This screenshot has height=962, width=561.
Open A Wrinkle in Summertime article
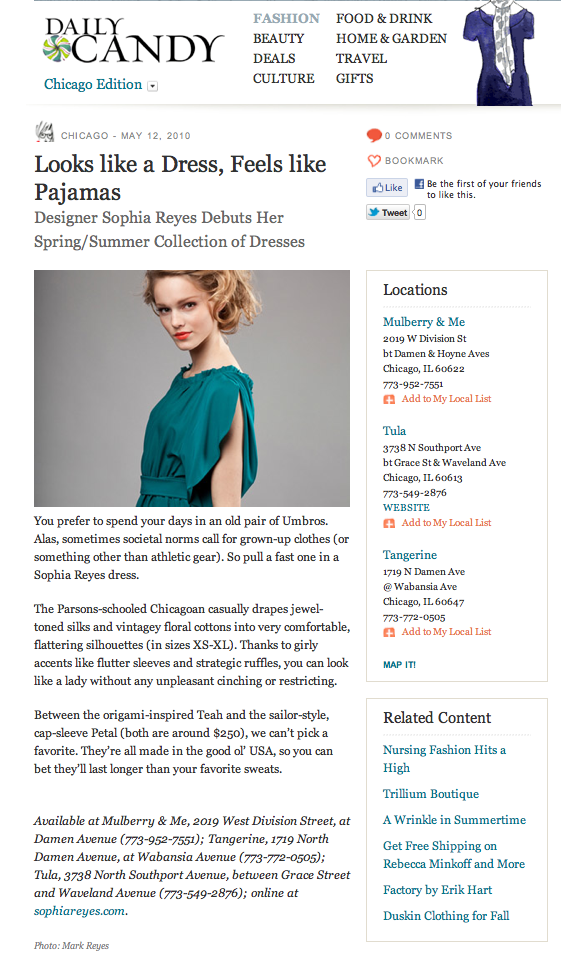[454, 820]
